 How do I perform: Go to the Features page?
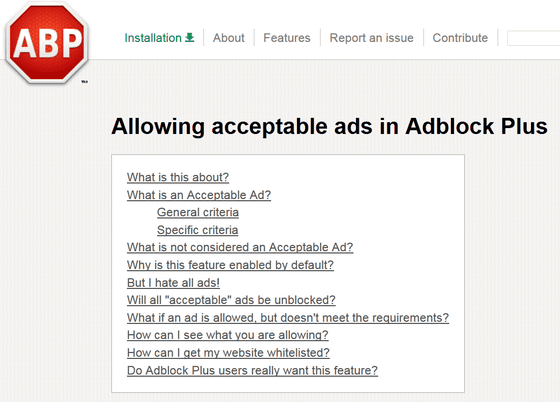tap(287, 38)
